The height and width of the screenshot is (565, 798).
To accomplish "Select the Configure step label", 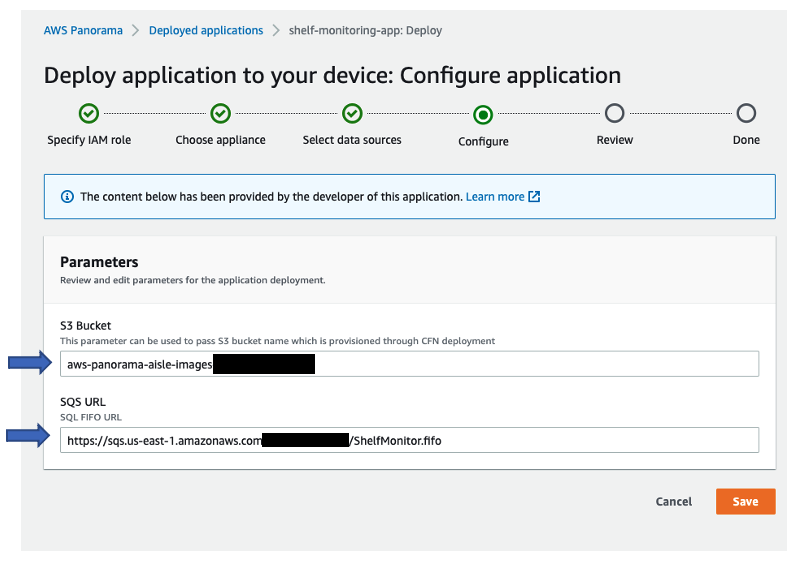I will (483, 142).
